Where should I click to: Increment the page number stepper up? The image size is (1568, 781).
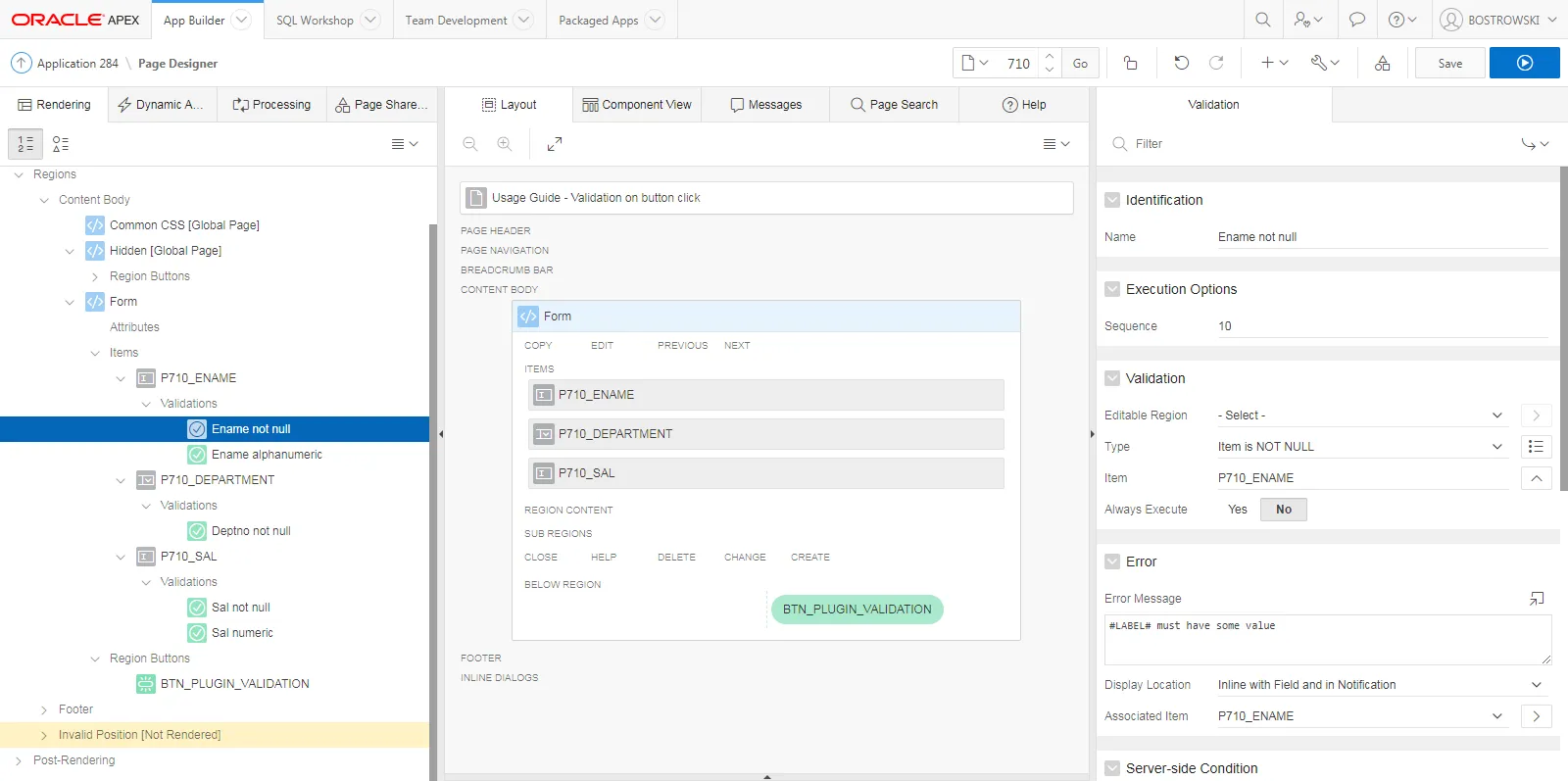click(x=1050, y=56)
